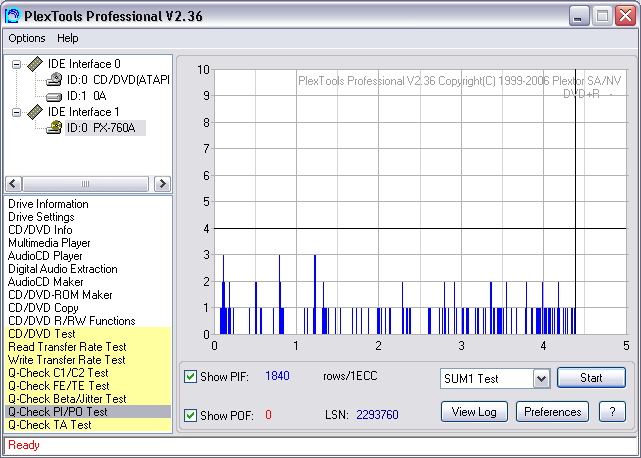Viewport: 641px width, 458px height.
Task: Click the View Log button
Action: tap(474, 412)
